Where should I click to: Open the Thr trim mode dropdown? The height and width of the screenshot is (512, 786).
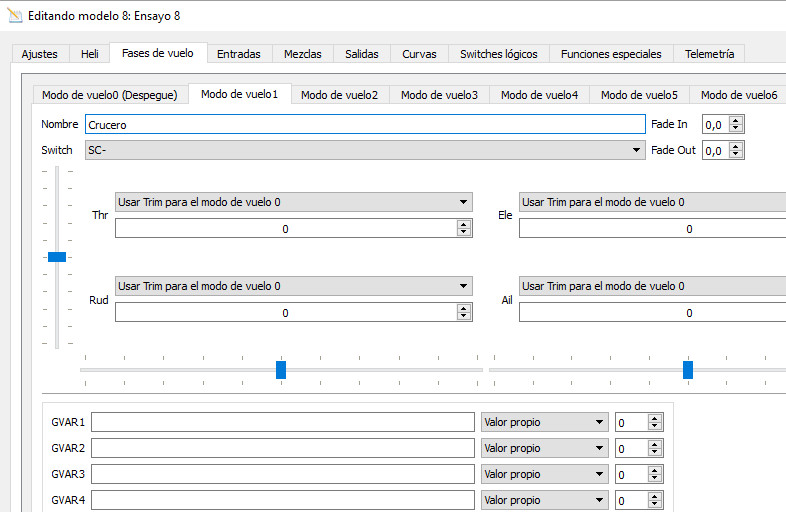pos(463,202)
